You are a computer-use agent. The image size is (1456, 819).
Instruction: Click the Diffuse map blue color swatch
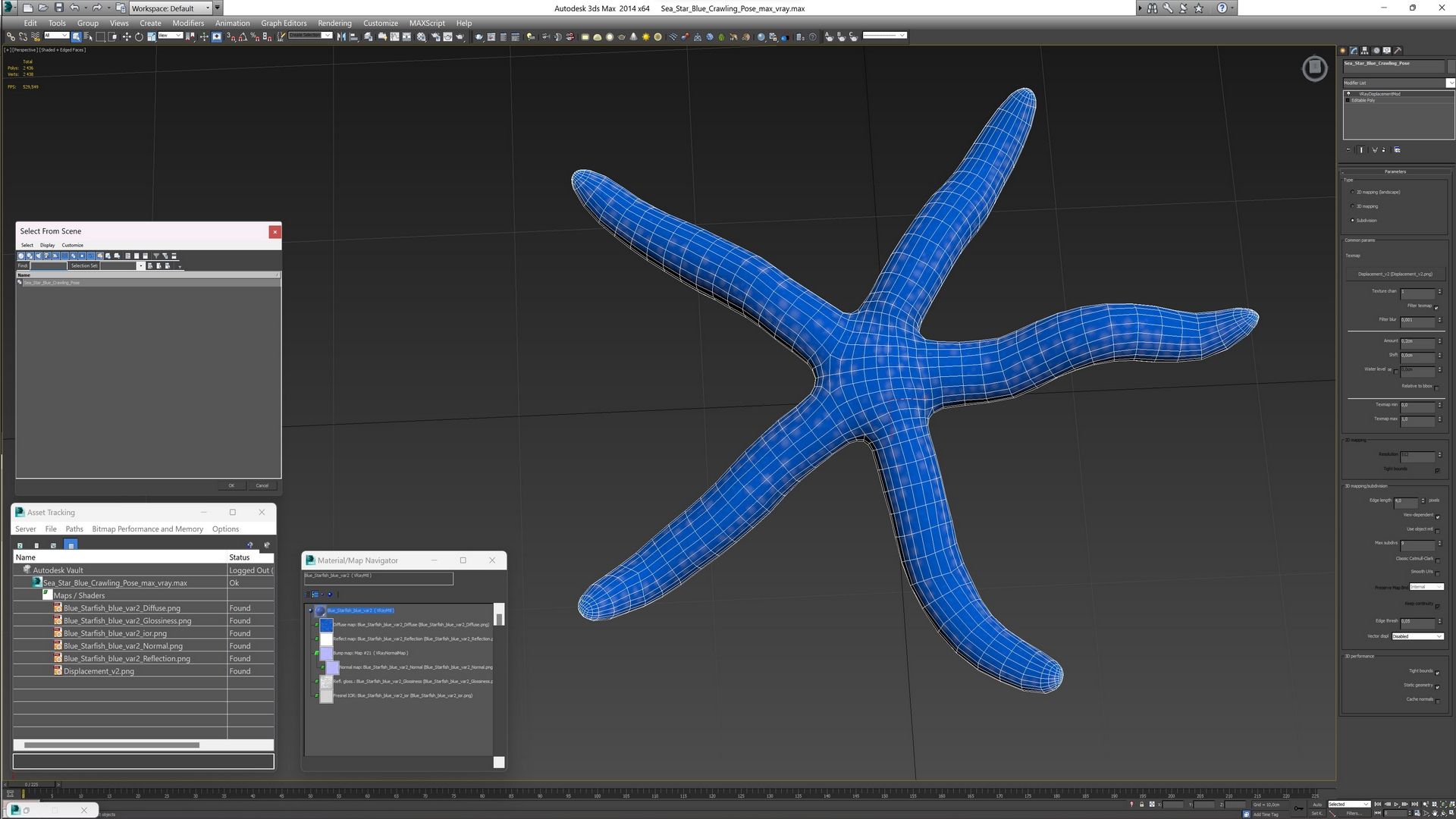click(326, 625)
